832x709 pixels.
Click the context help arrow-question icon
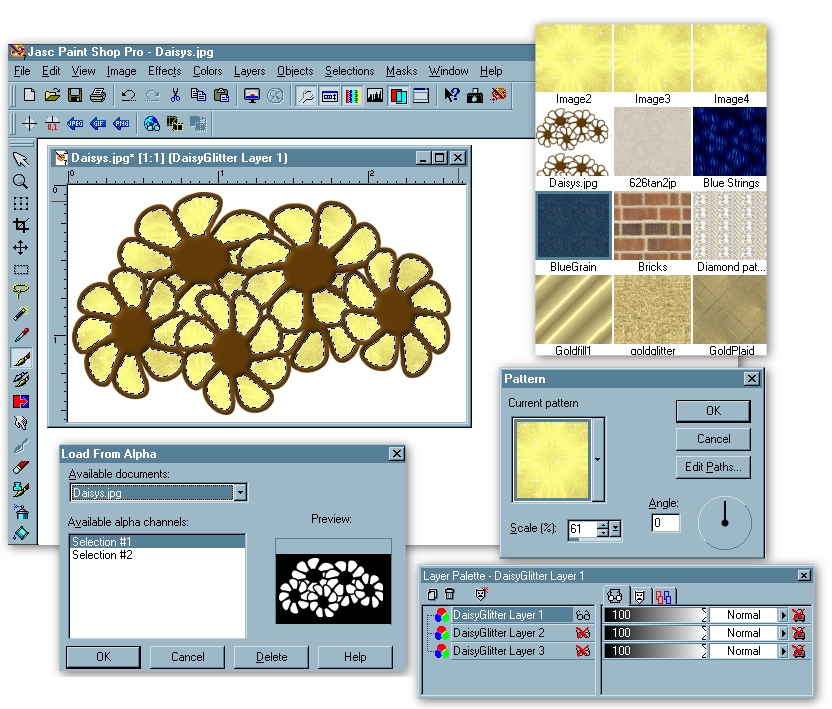[x=452, y=96]
